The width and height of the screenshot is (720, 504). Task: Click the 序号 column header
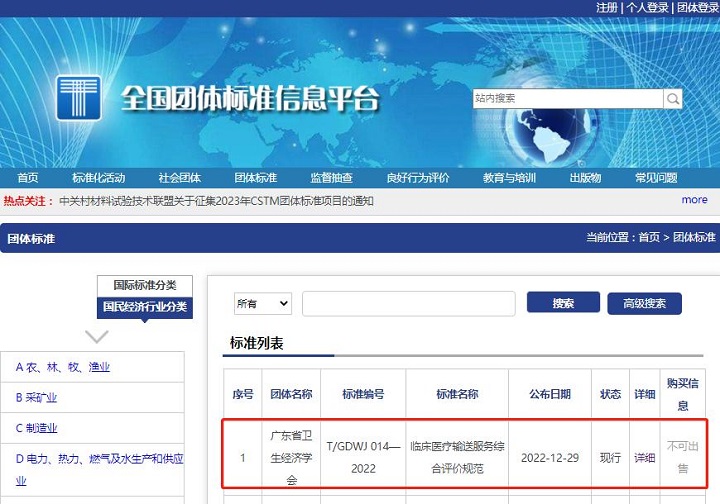coord(243,394)
